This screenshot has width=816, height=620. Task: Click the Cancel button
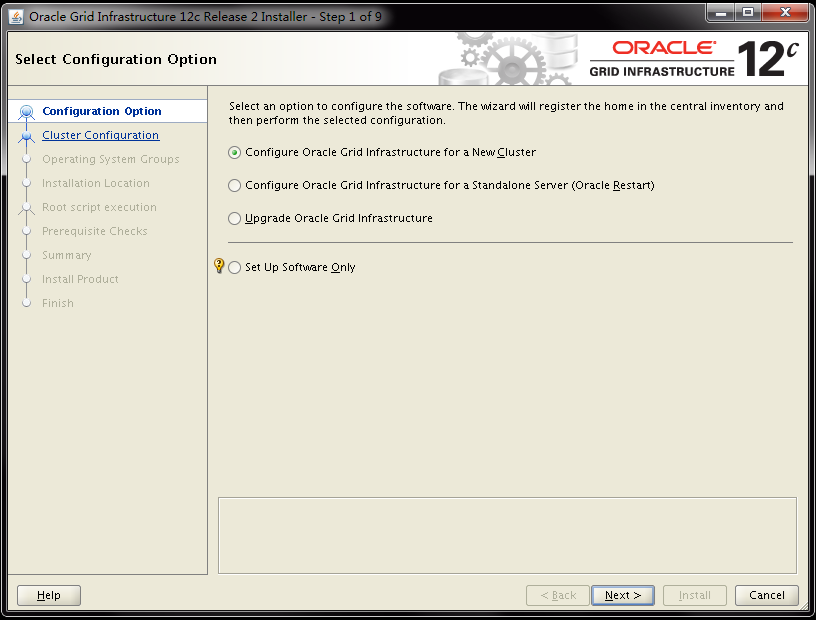767,595
